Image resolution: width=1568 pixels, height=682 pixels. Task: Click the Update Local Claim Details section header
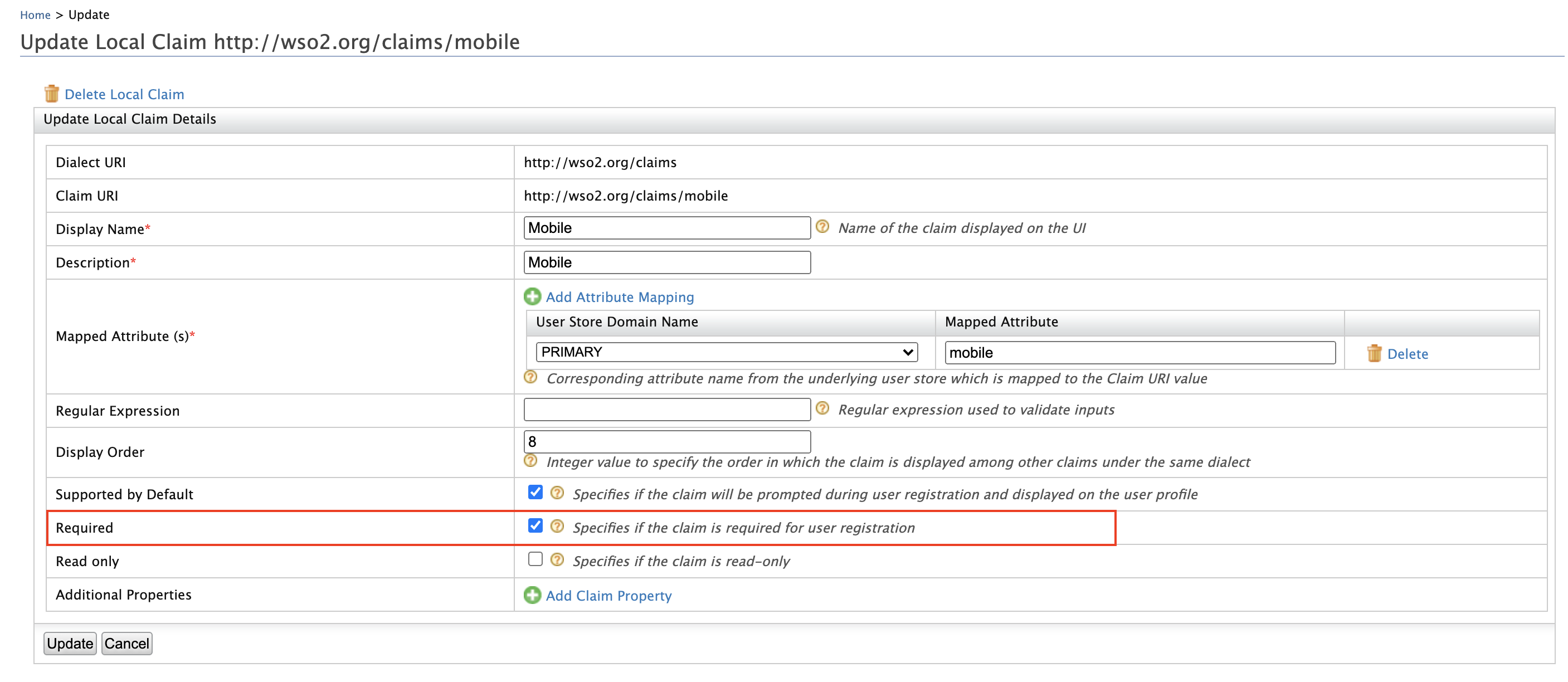click(x=130, y=119)
